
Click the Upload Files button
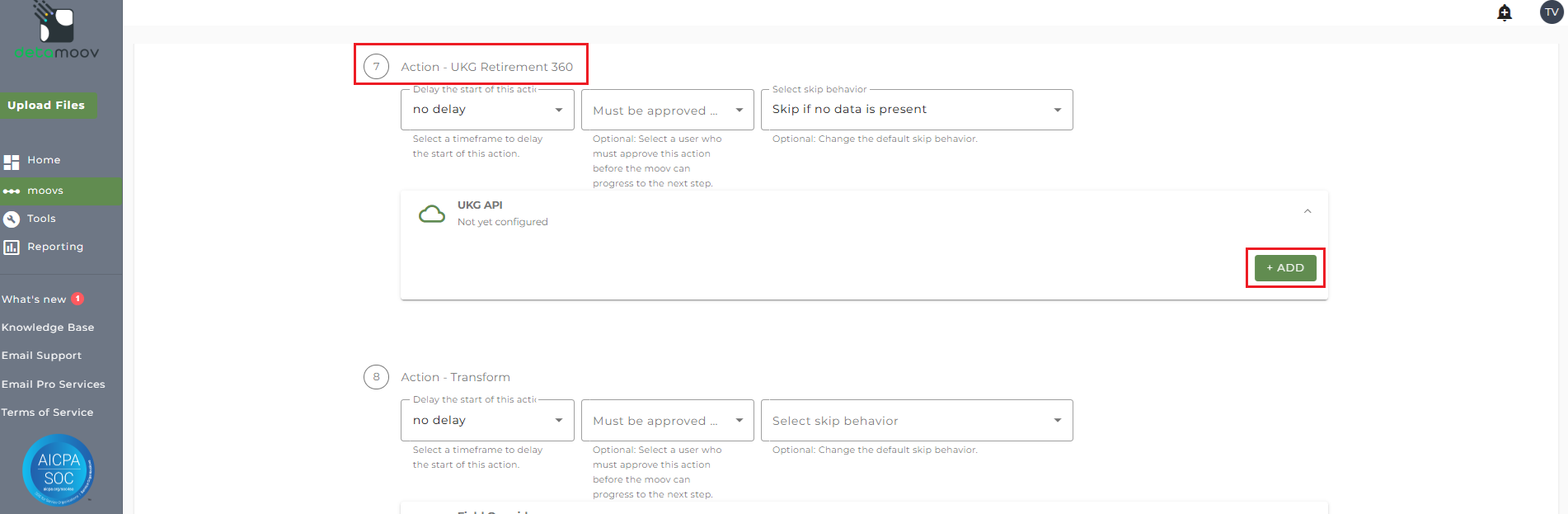pyautogui.click(x=47, y=106)
